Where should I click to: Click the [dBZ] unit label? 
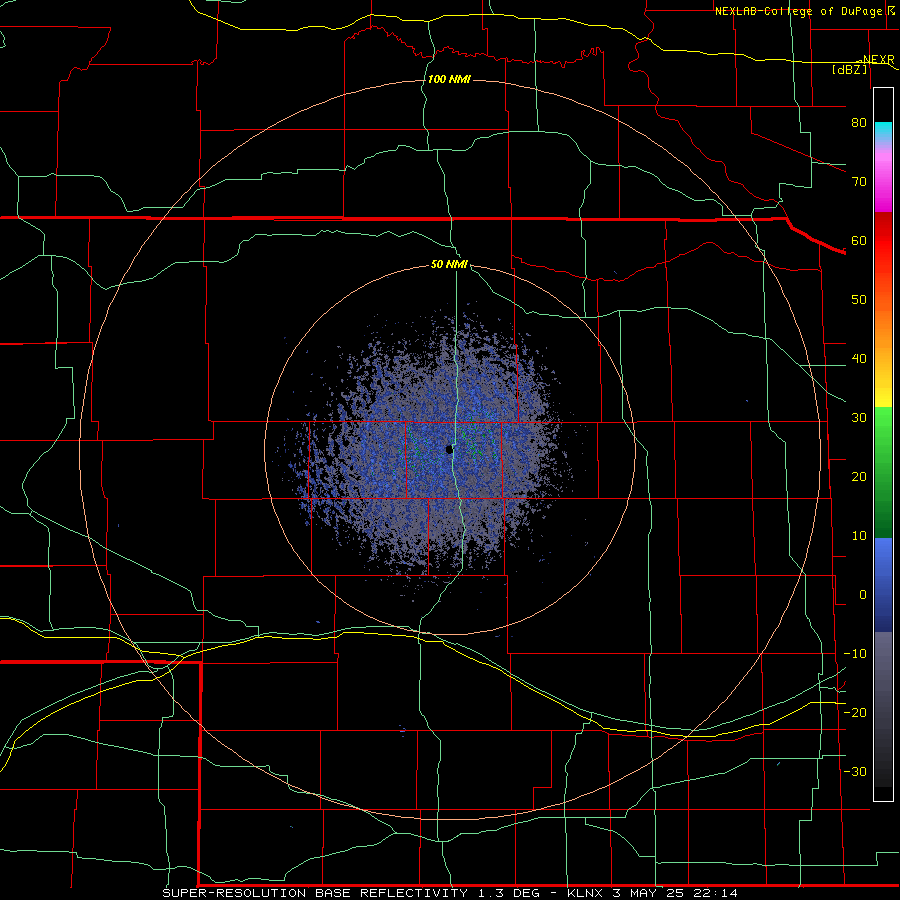tap(850, 69)
